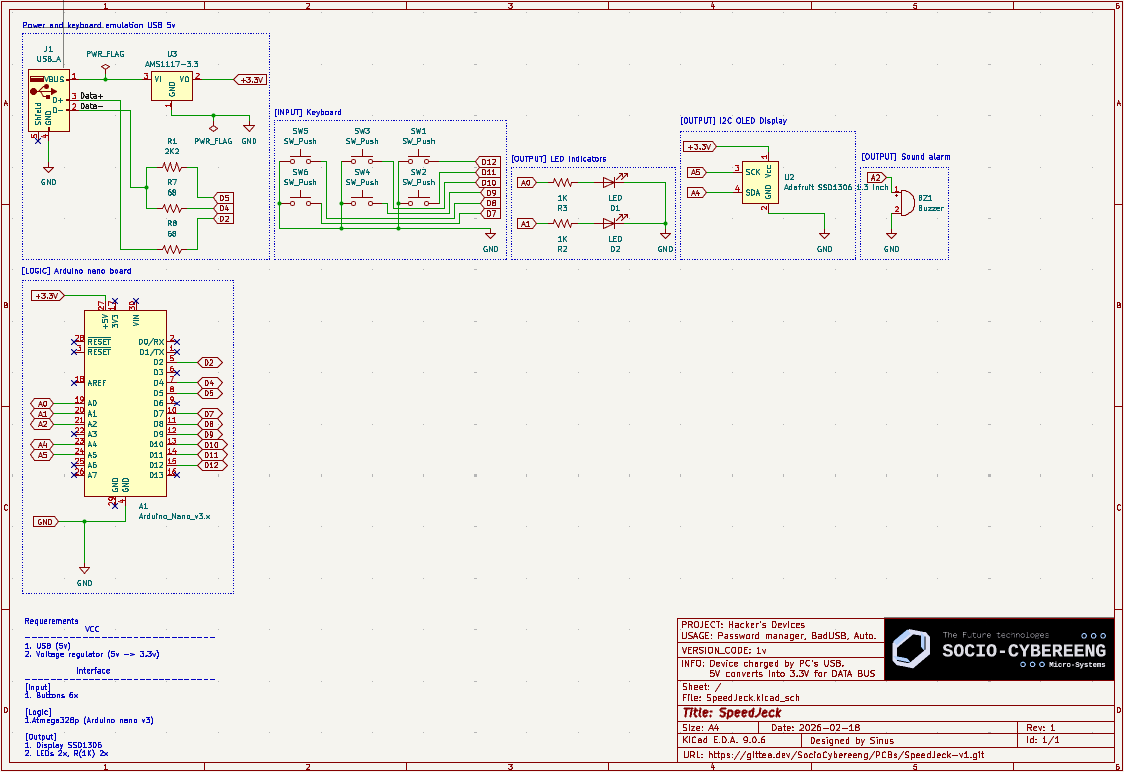The image size is (1124, 772).
Task: Select the SOCIO-CYBEREENG logo image
Action: (998, 649)
